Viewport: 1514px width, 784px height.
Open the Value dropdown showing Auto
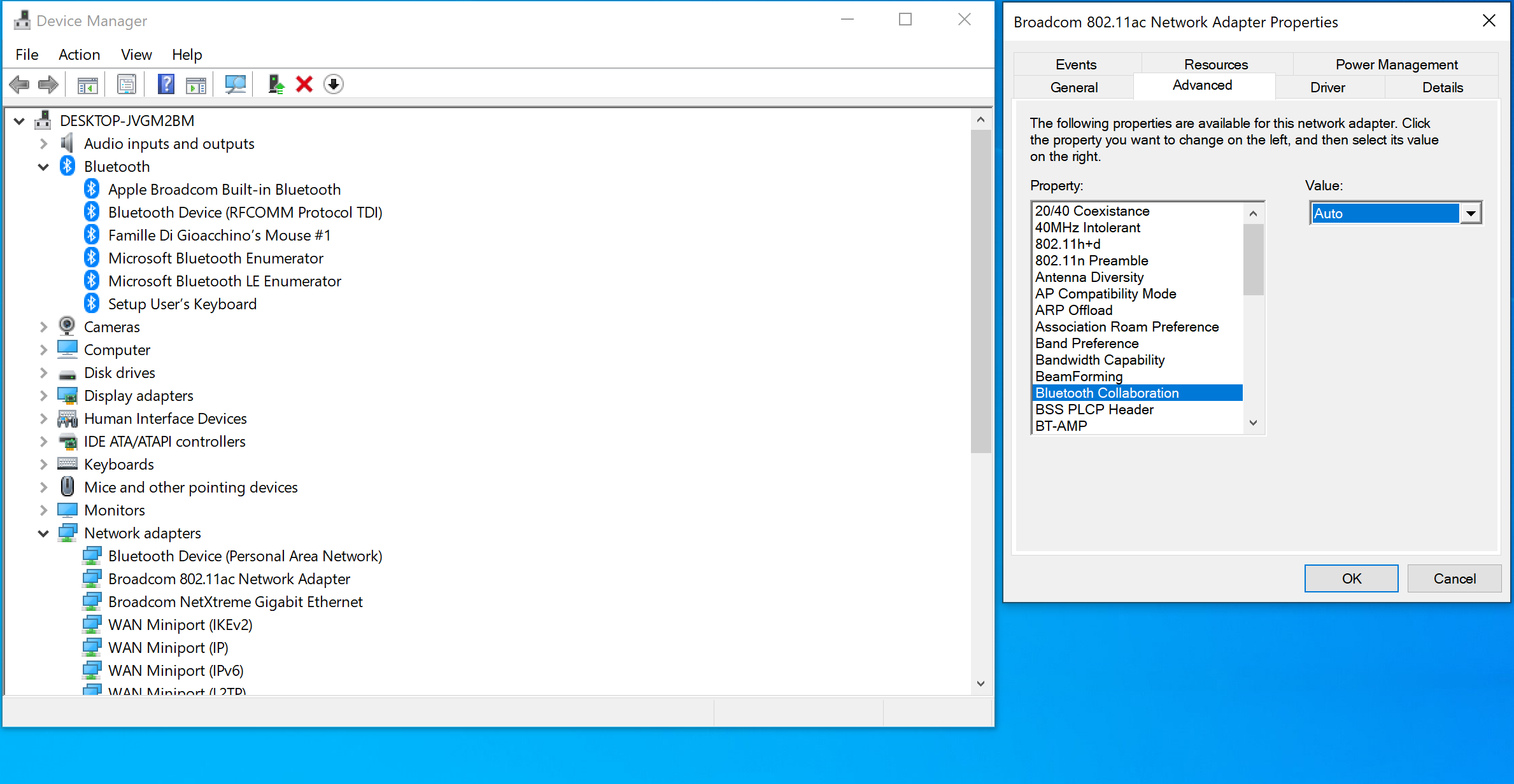[1471, 214]
